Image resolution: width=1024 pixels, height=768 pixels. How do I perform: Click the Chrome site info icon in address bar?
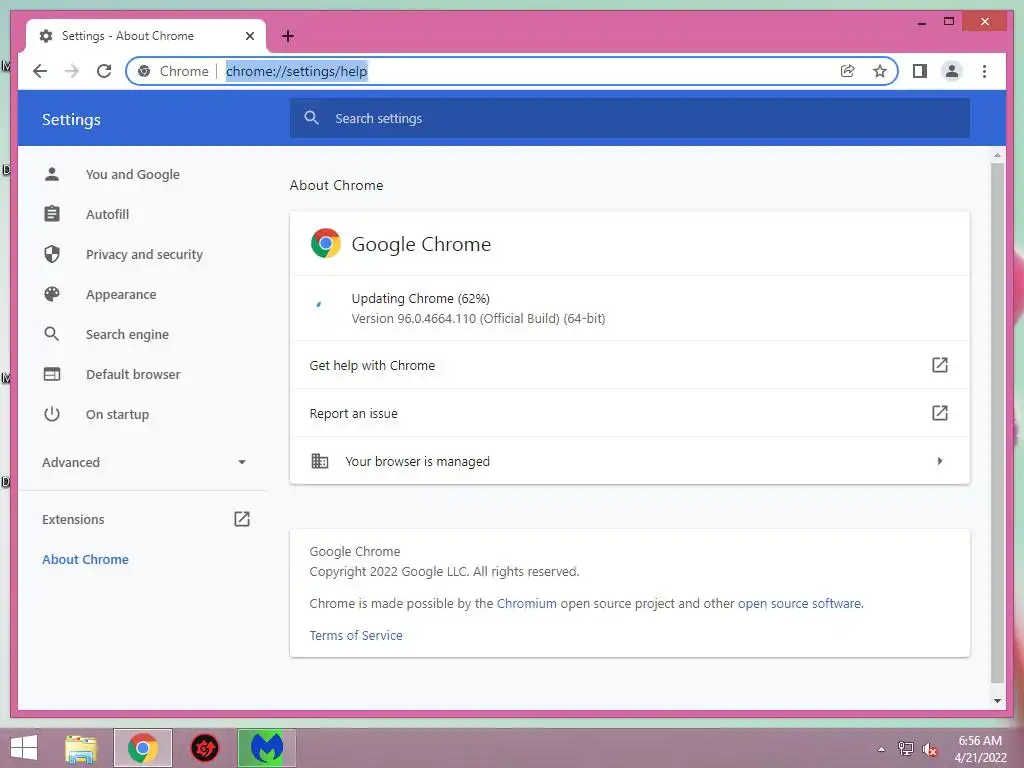pyautogui.click(x=144, y=71)
